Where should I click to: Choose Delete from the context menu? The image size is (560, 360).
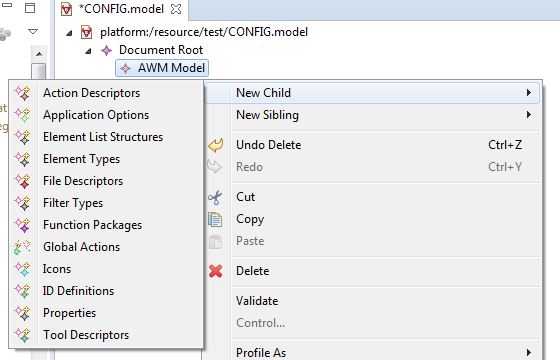[372, 271]
